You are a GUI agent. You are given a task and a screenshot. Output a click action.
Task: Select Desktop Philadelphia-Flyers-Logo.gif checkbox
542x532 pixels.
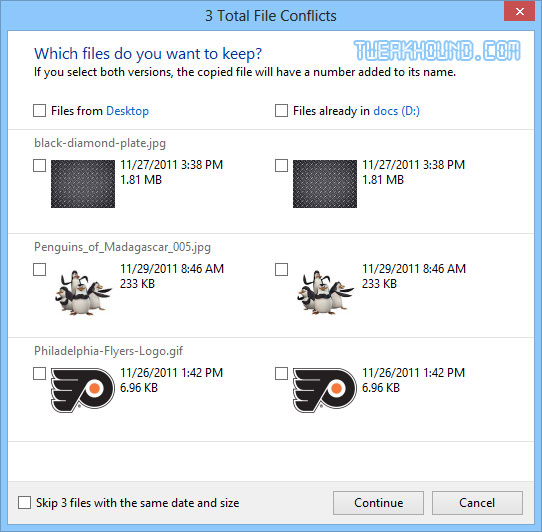pos(39,373)
